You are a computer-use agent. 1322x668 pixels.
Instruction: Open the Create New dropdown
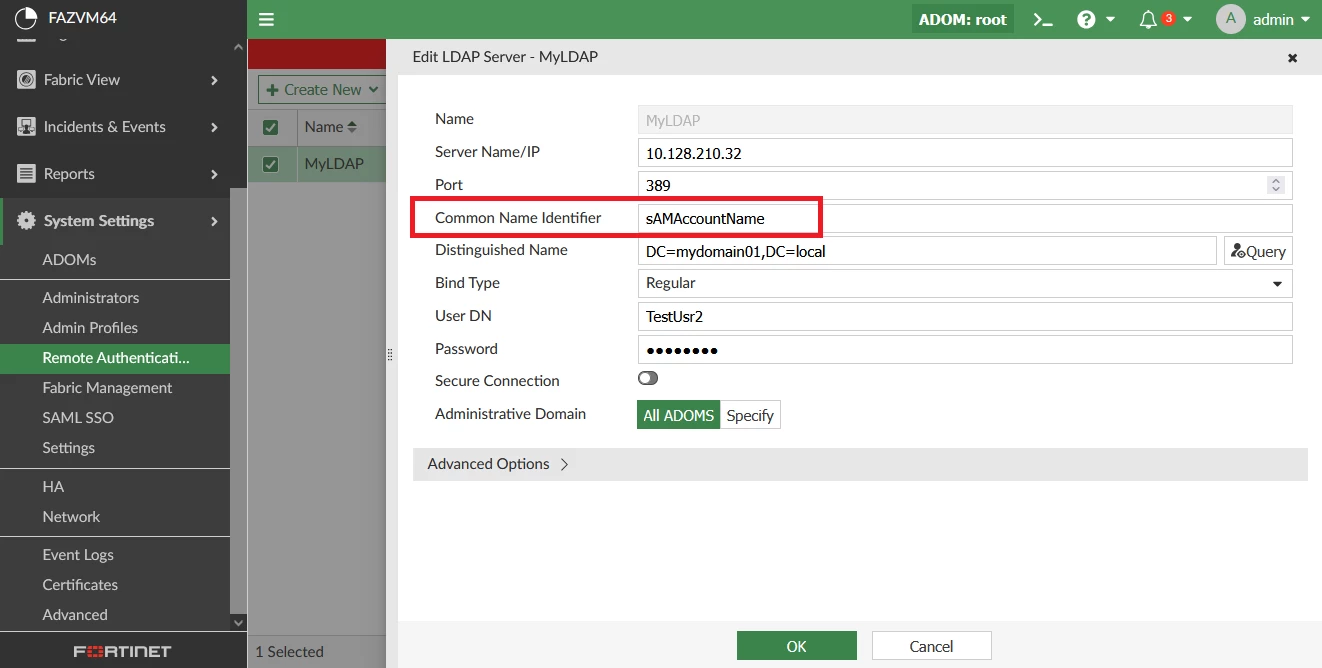click(x=322, y=90)
